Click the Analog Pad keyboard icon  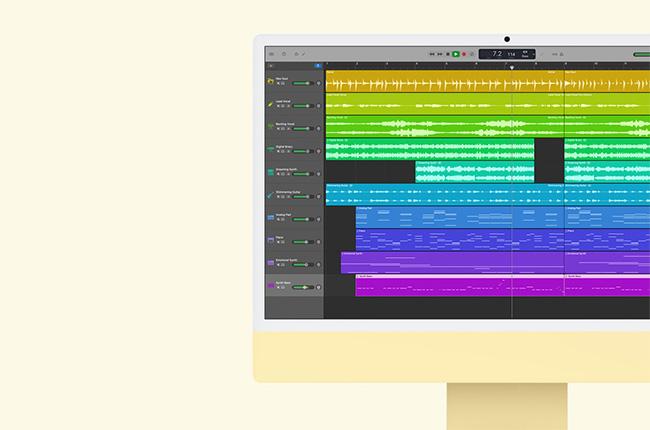pyautogui.click(x=271, y=217)
